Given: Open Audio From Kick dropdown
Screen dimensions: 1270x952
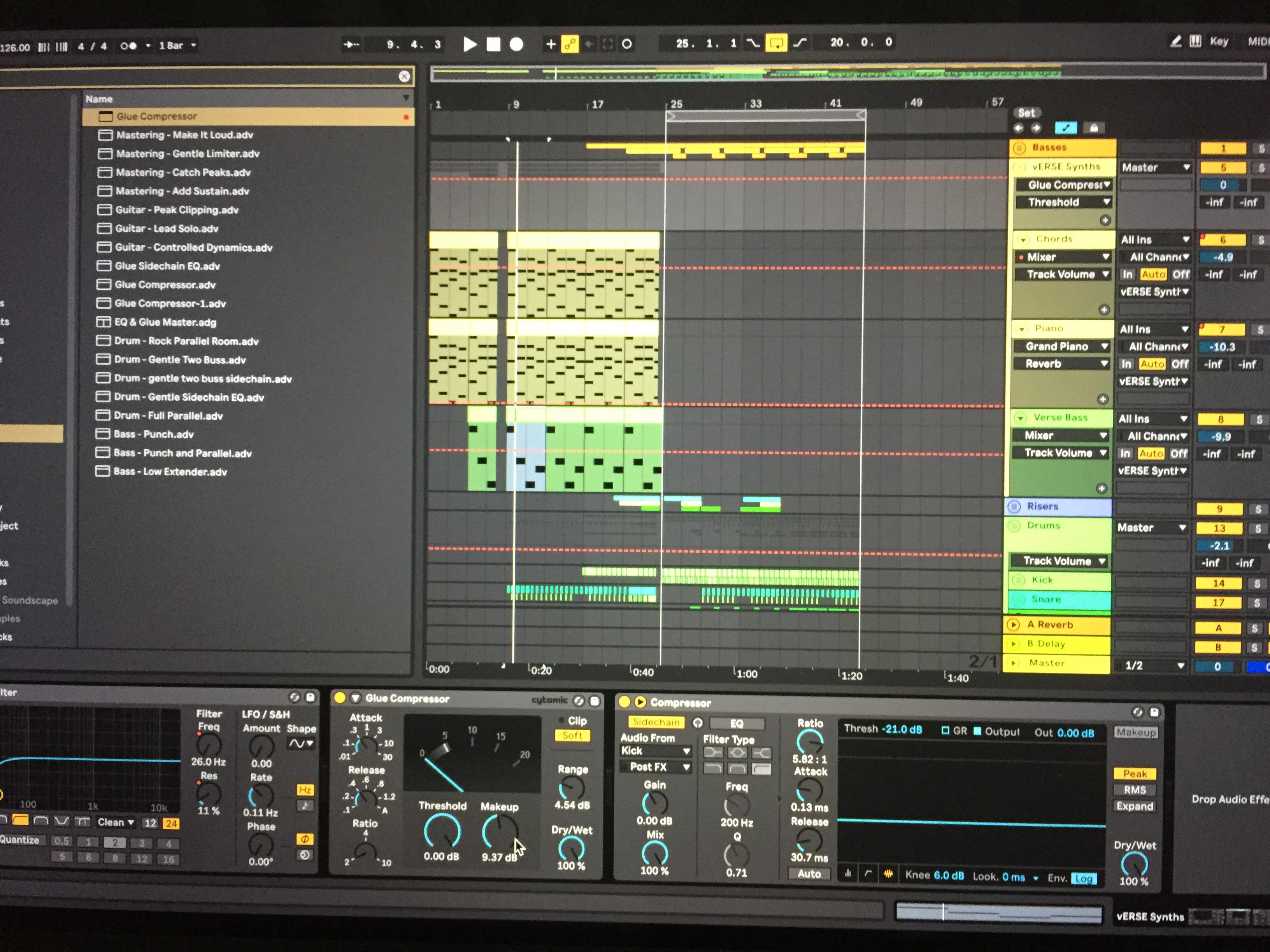Looking at the screenshot, I should tap(656, 751).
